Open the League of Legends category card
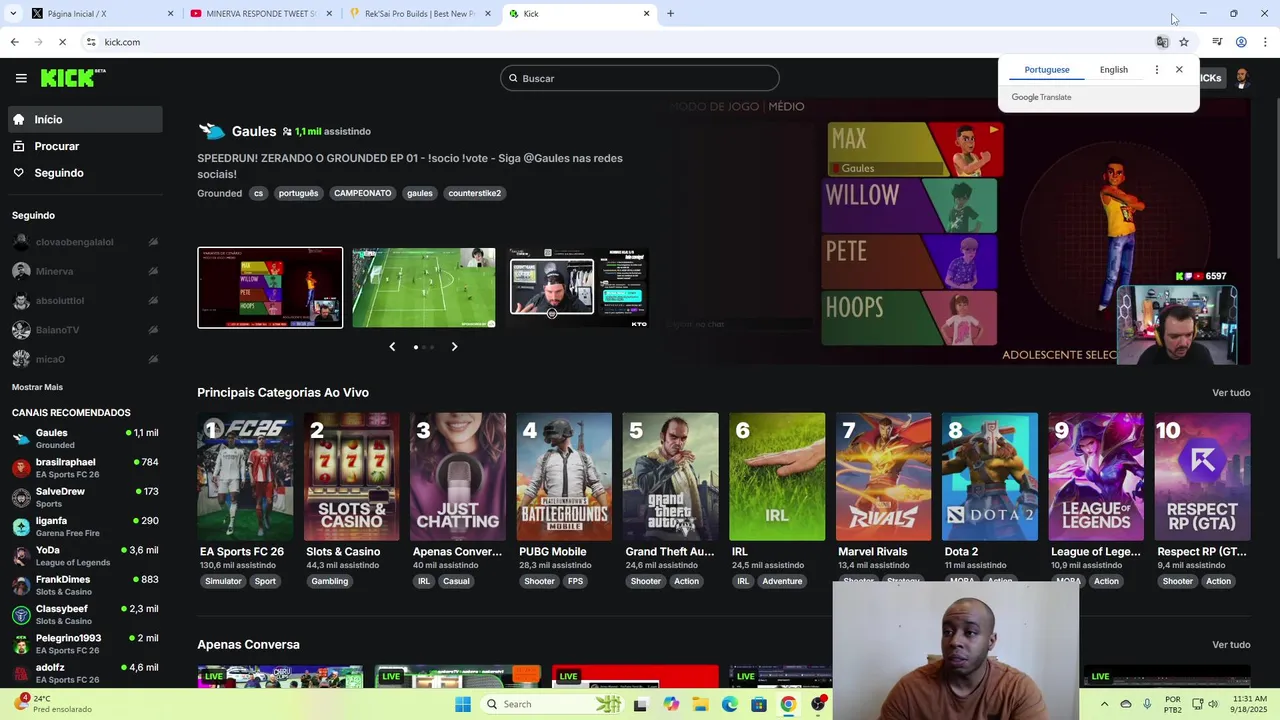Image resolution: width=1280 pixels, height=720 pixels. coord(1096,476)
